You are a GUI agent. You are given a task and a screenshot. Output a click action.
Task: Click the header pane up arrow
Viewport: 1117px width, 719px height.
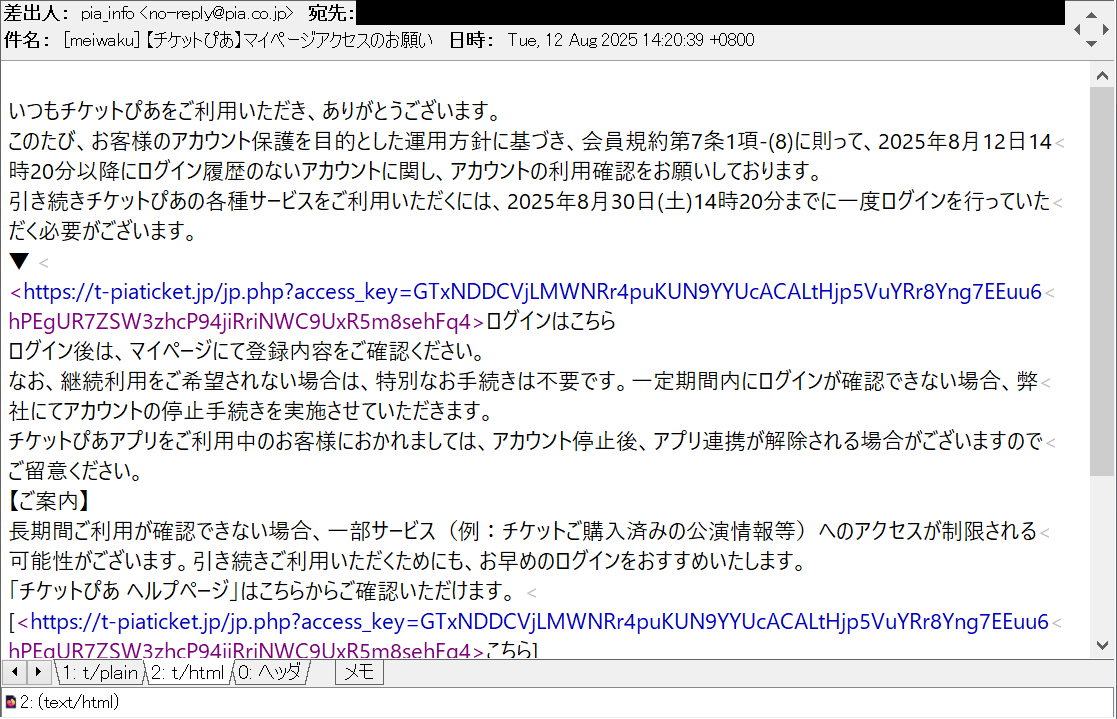(1091, 14)
